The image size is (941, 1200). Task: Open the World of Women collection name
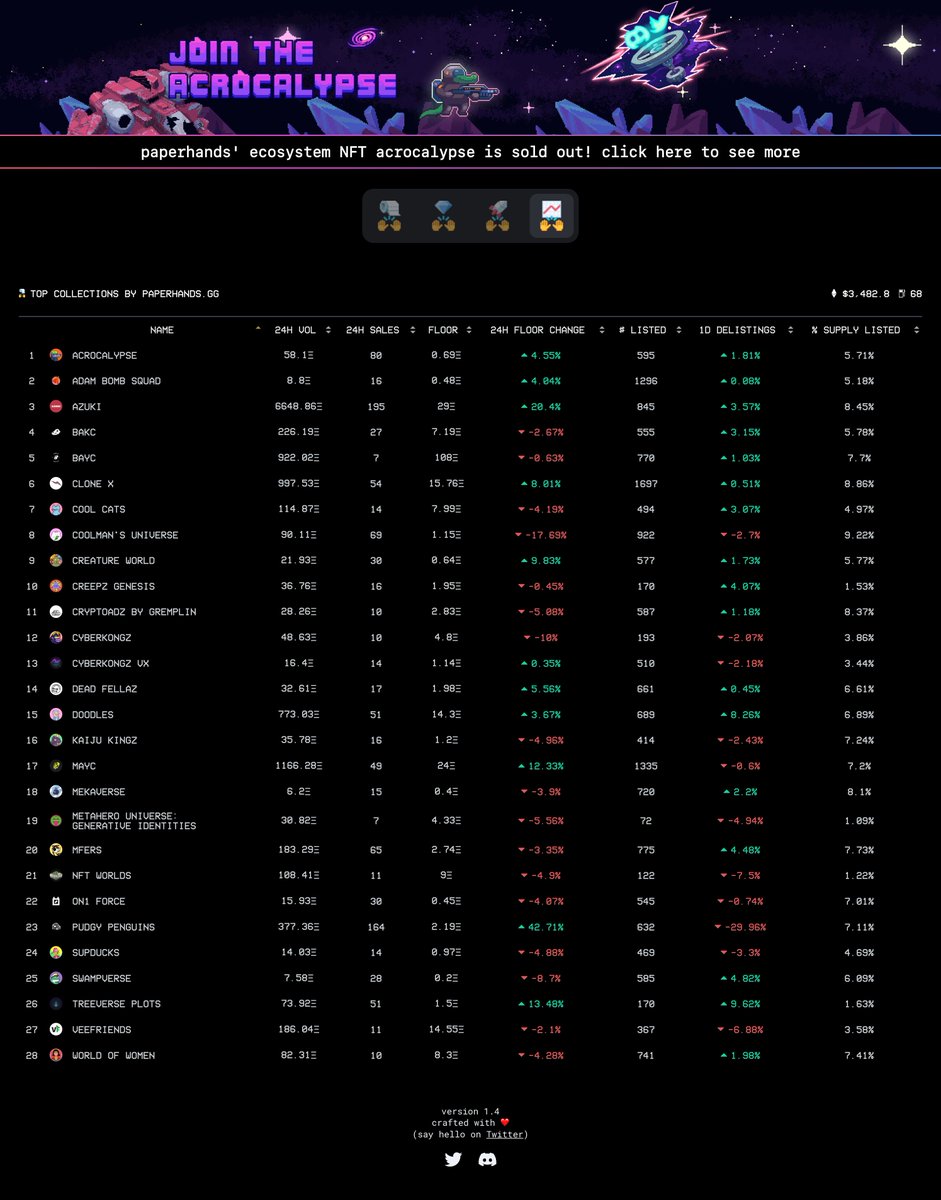coord(113,1055)
